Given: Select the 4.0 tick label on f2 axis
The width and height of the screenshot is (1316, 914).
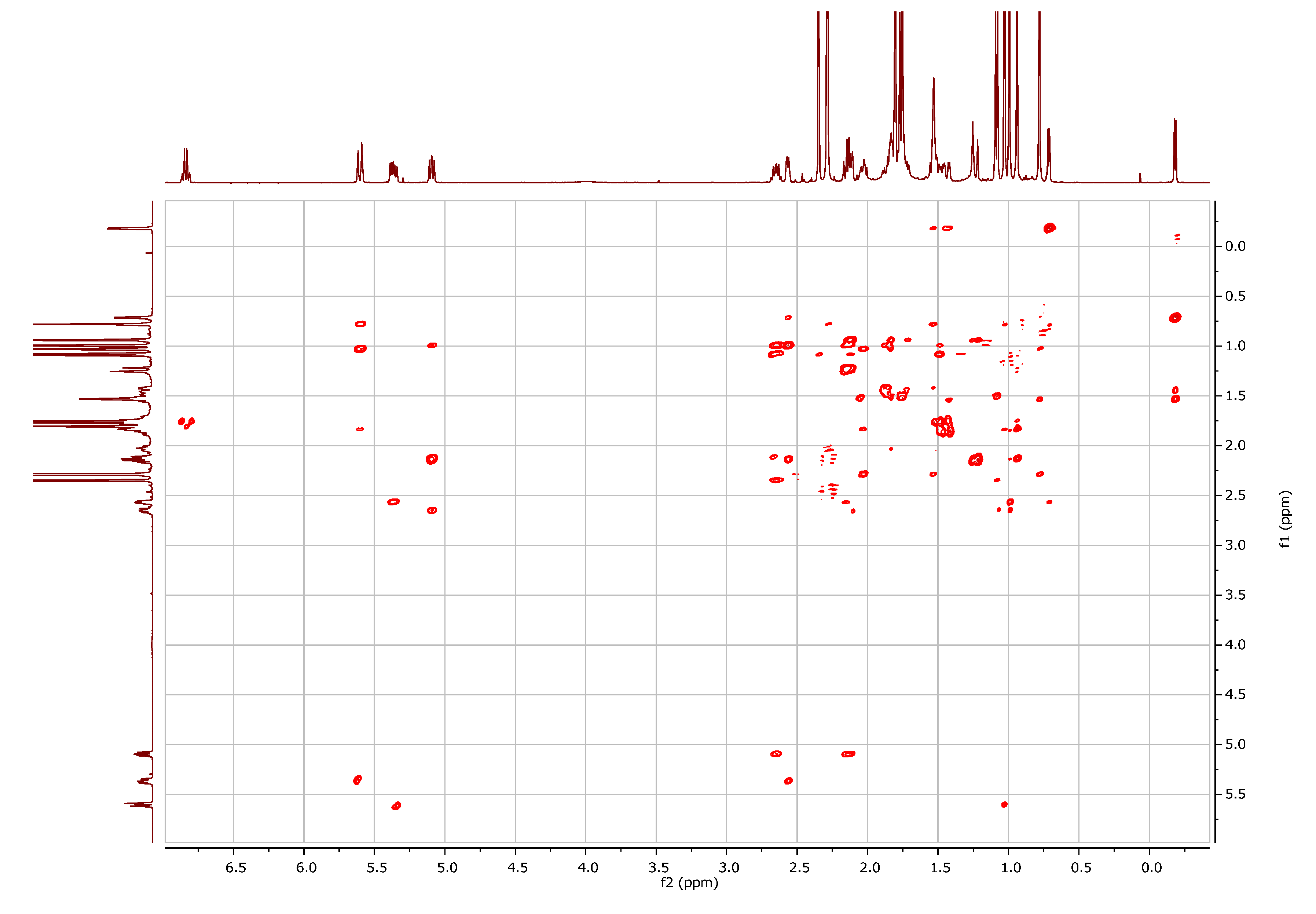Looking at the screenshot, I should [x=588, y=868].
